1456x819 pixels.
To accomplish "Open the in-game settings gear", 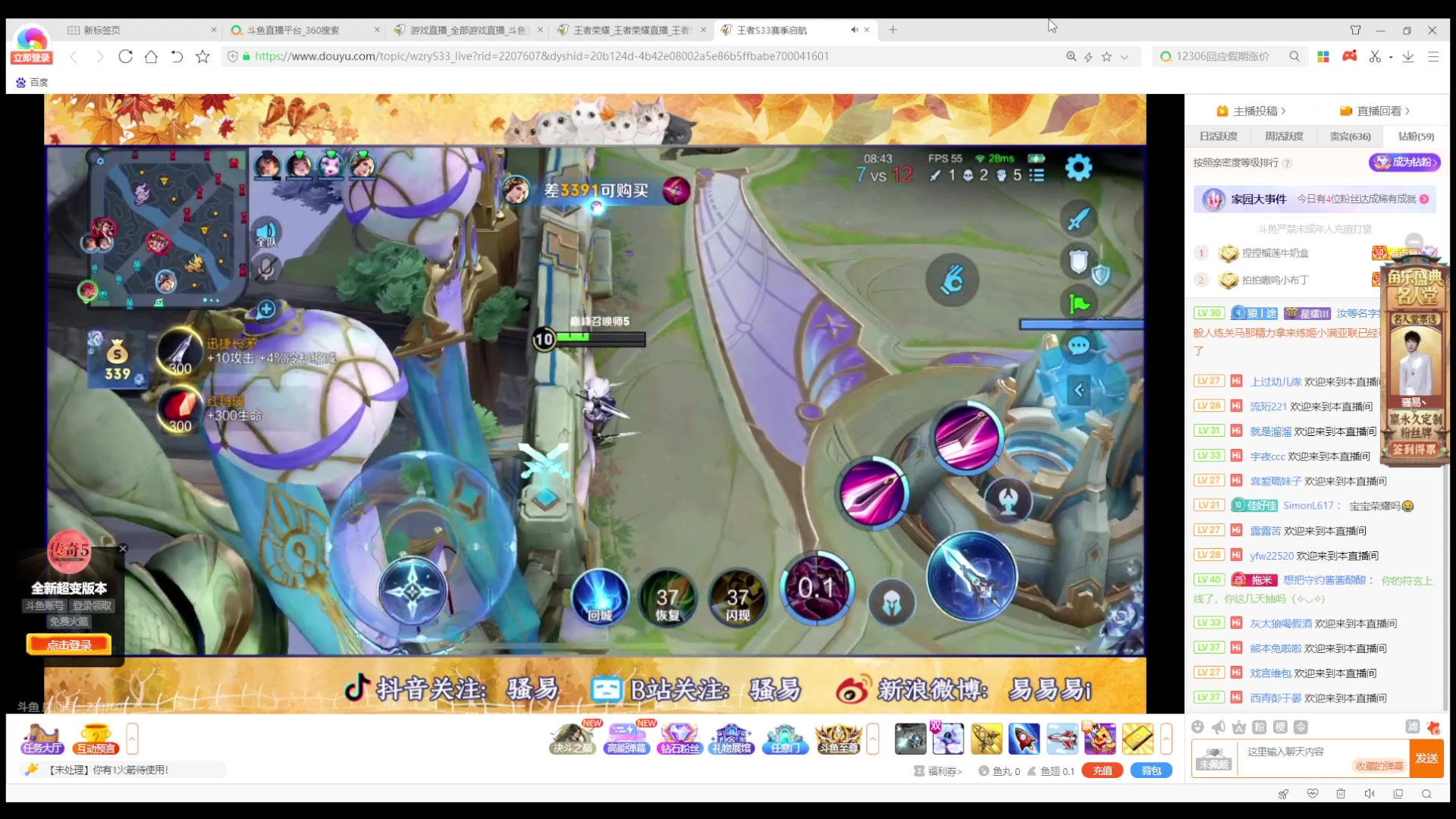I will (x=1078, y=168).
